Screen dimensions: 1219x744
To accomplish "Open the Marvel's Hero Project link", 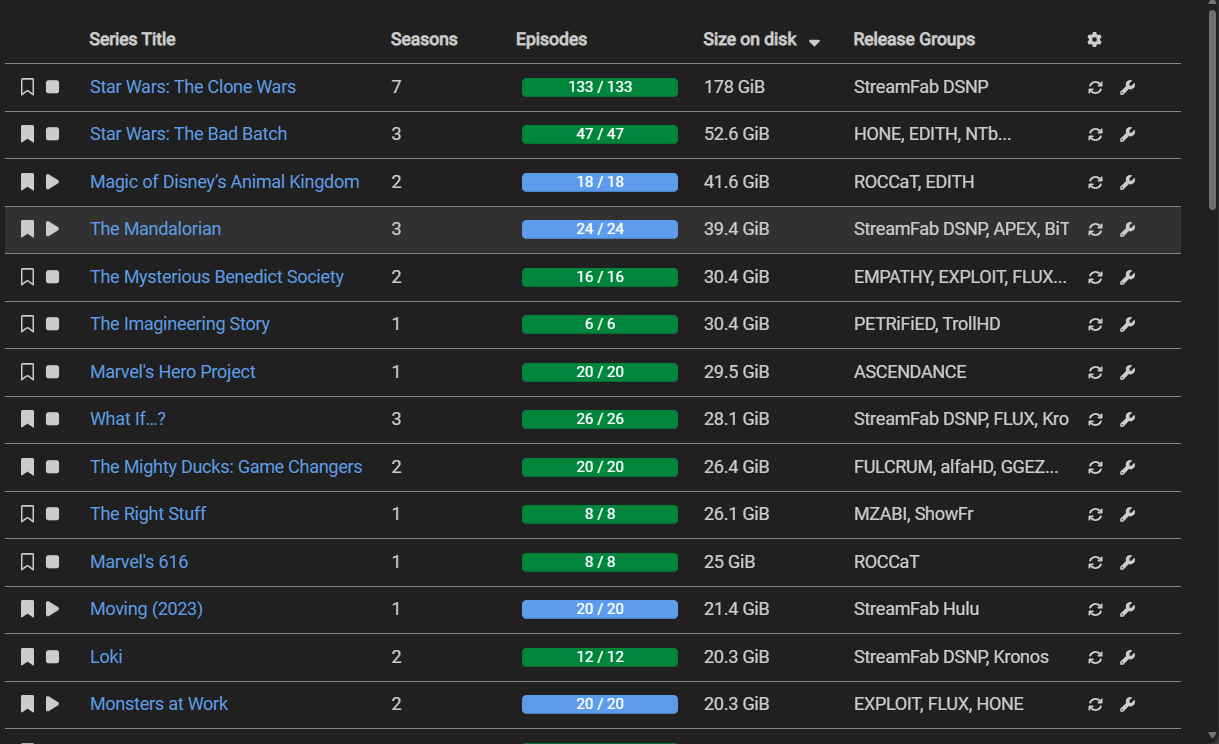I will click(x=173, y=372).
